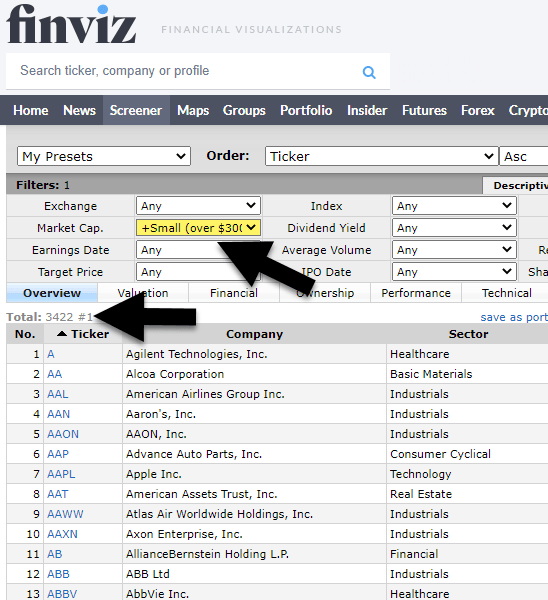The height and width of the screenshot is (600, 548).
Task: Switch to the Ownership tab
Action: click(325, 293)
